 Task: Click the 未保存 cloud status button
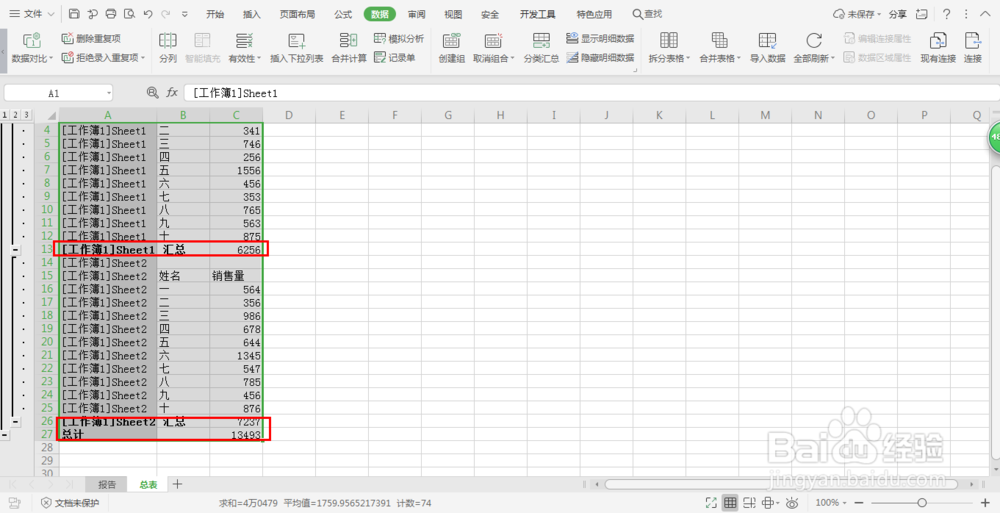857,14
